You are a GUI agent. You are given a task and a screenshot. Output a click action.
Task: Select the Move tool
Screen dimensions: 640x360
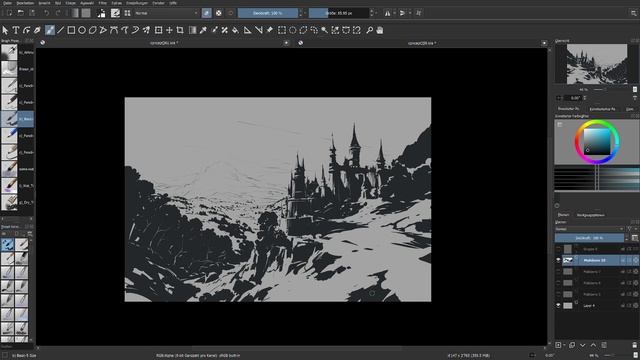(169, 30)
